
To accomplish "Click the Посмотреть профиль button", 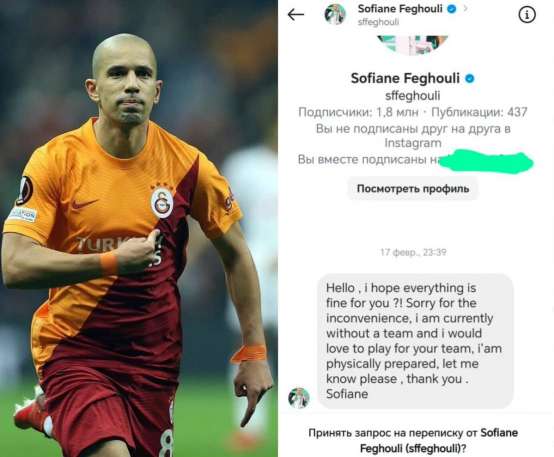I will [413, 189].
